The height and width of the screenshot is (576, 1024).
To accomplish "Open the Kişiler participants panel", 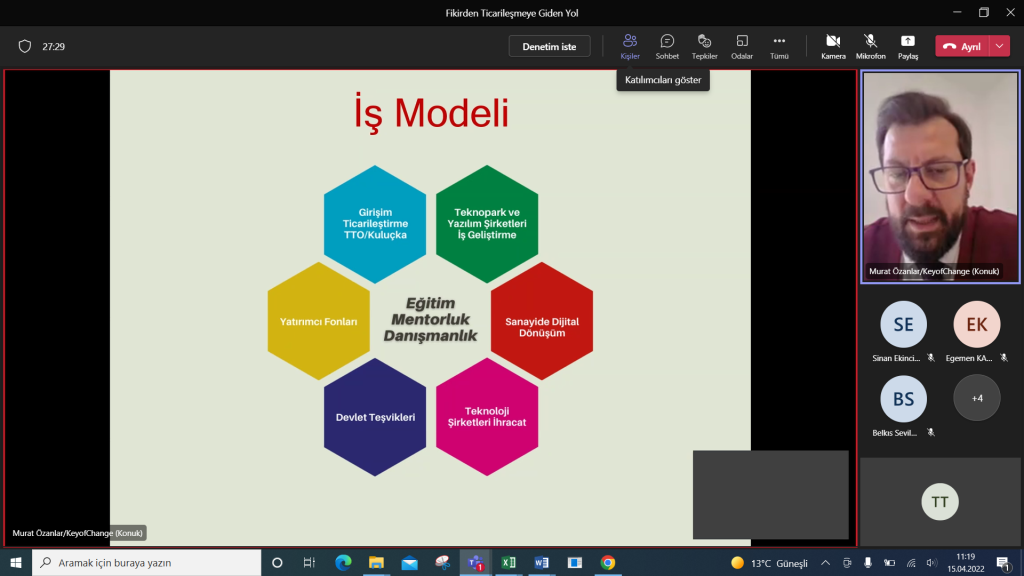I will [x=630, y=46].
